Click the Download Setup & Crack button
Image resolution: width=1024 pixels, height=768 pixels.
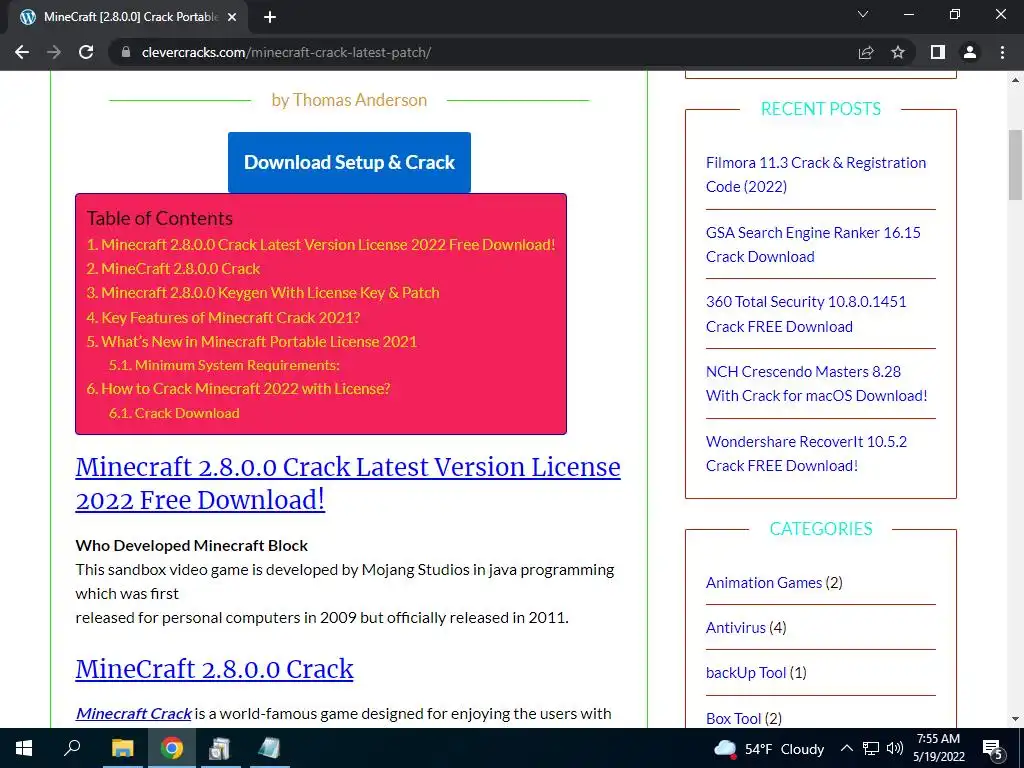pos(349,162)
